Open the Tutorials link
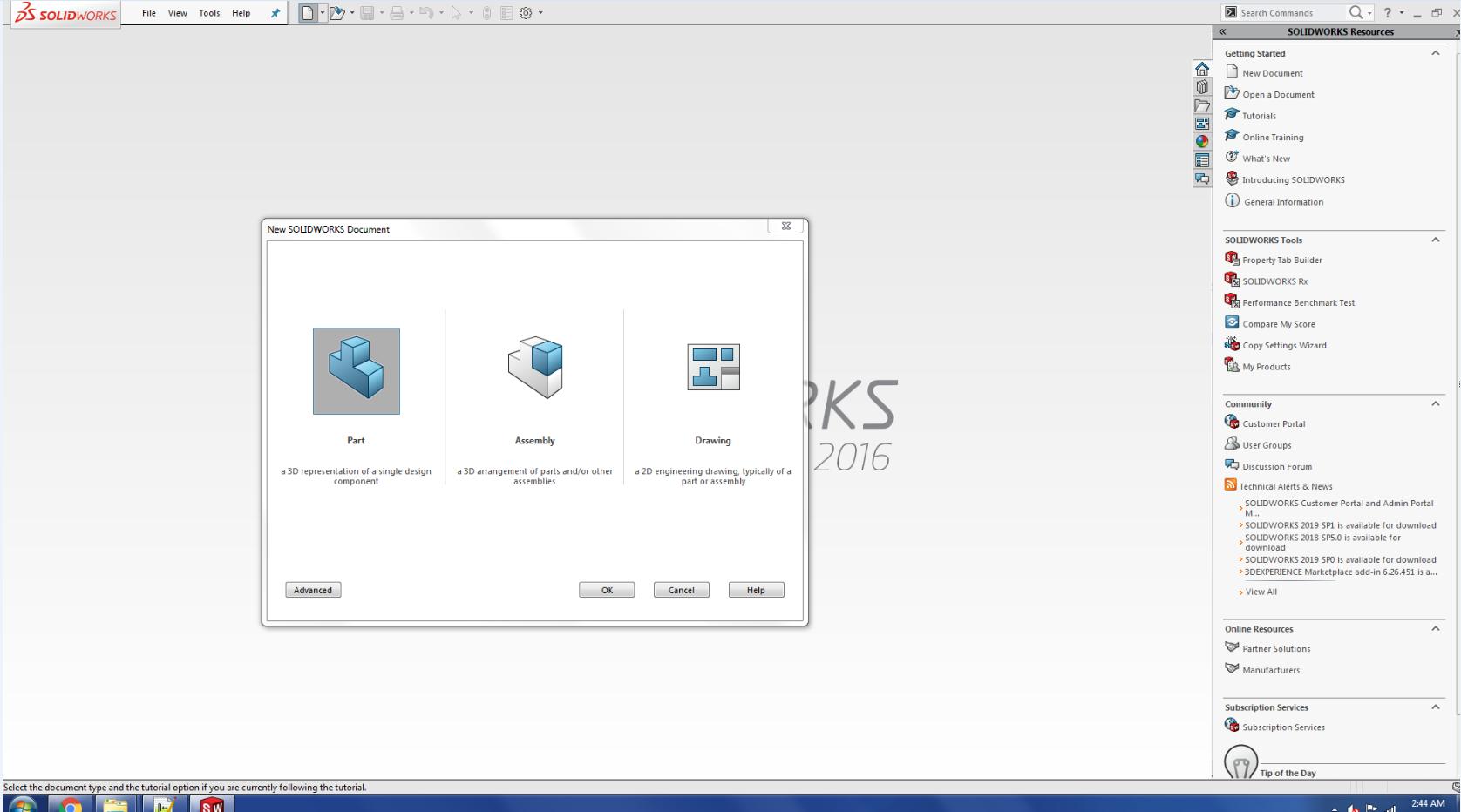 [x=1259, y=116]
